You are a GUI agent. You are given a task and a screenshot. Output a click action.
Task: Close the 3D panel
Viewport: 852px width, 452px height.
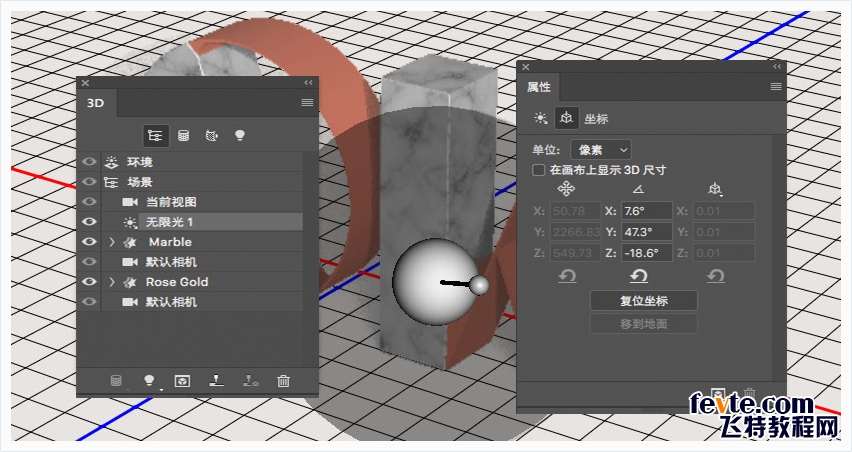(x=85, y=83)
